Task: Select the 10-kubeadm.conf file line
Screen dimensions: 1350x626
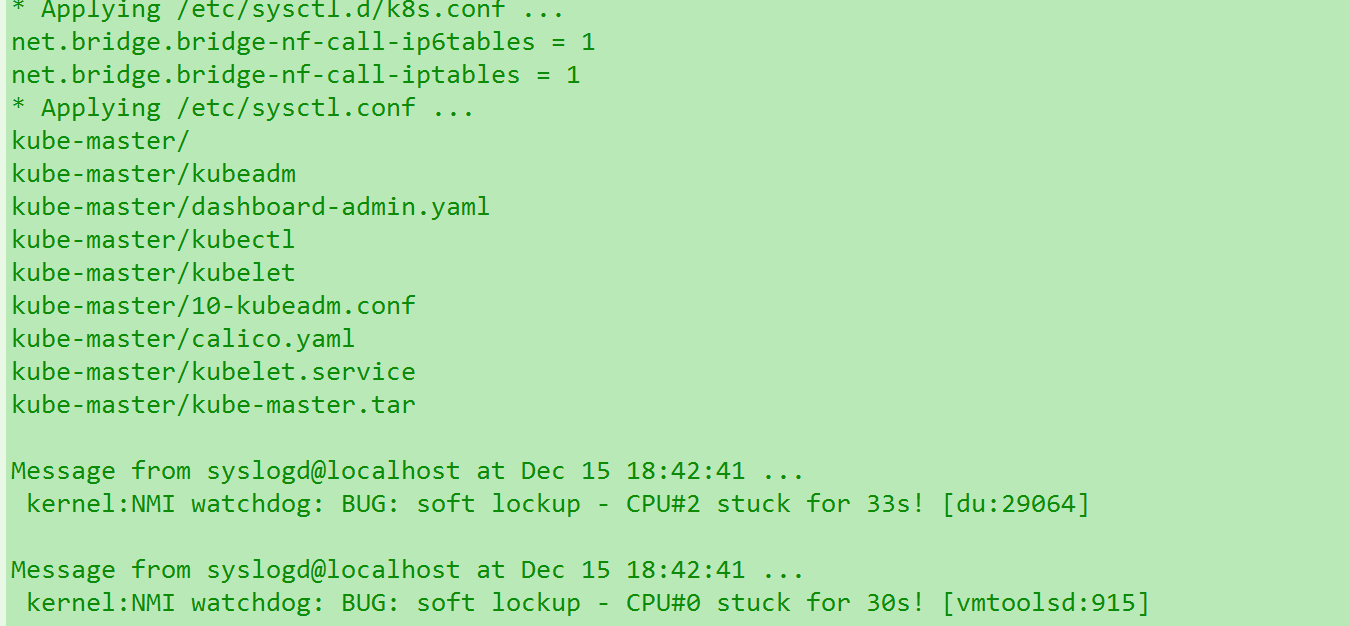Action: [x=213, y=306]
